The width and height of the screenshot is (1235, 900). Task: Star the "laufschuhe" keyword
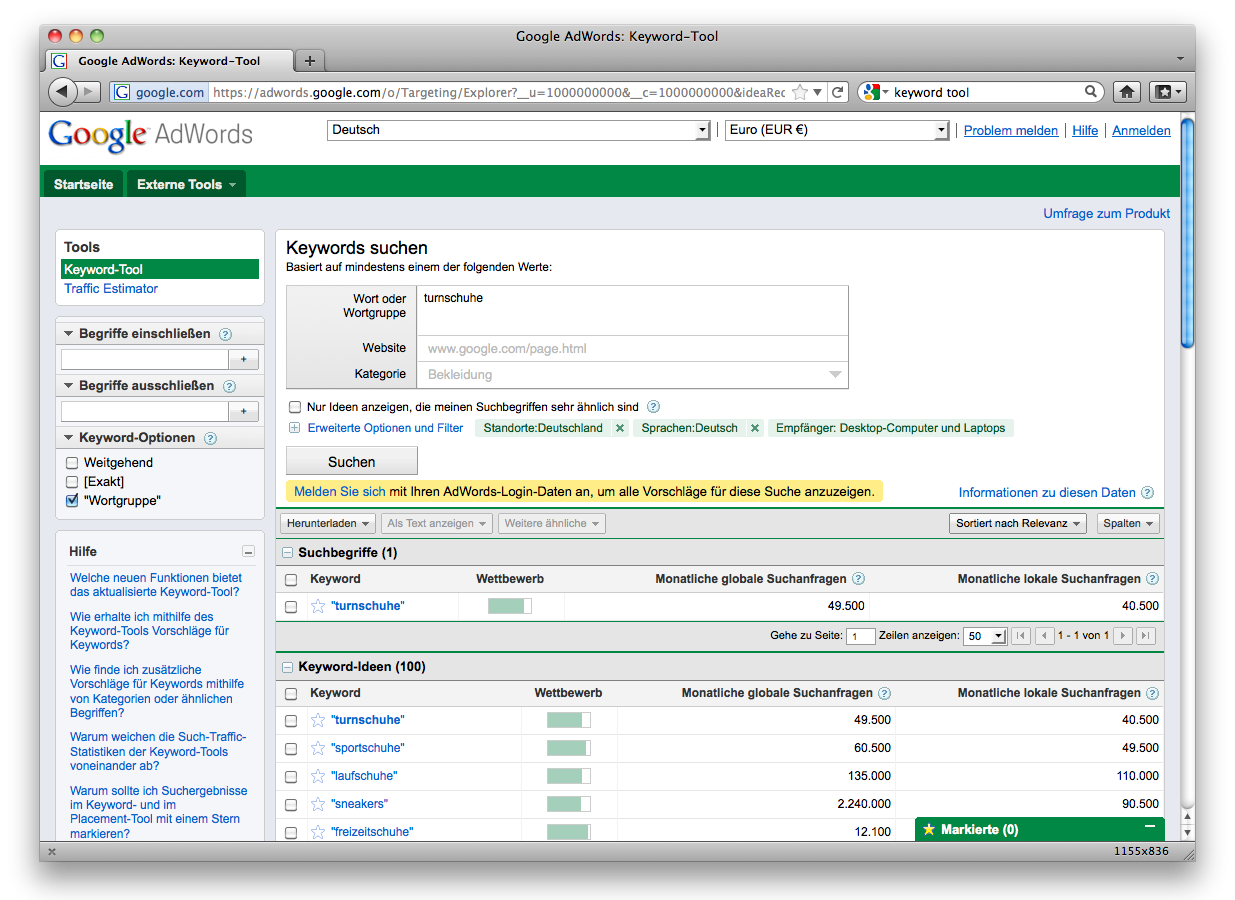point(318,776)
